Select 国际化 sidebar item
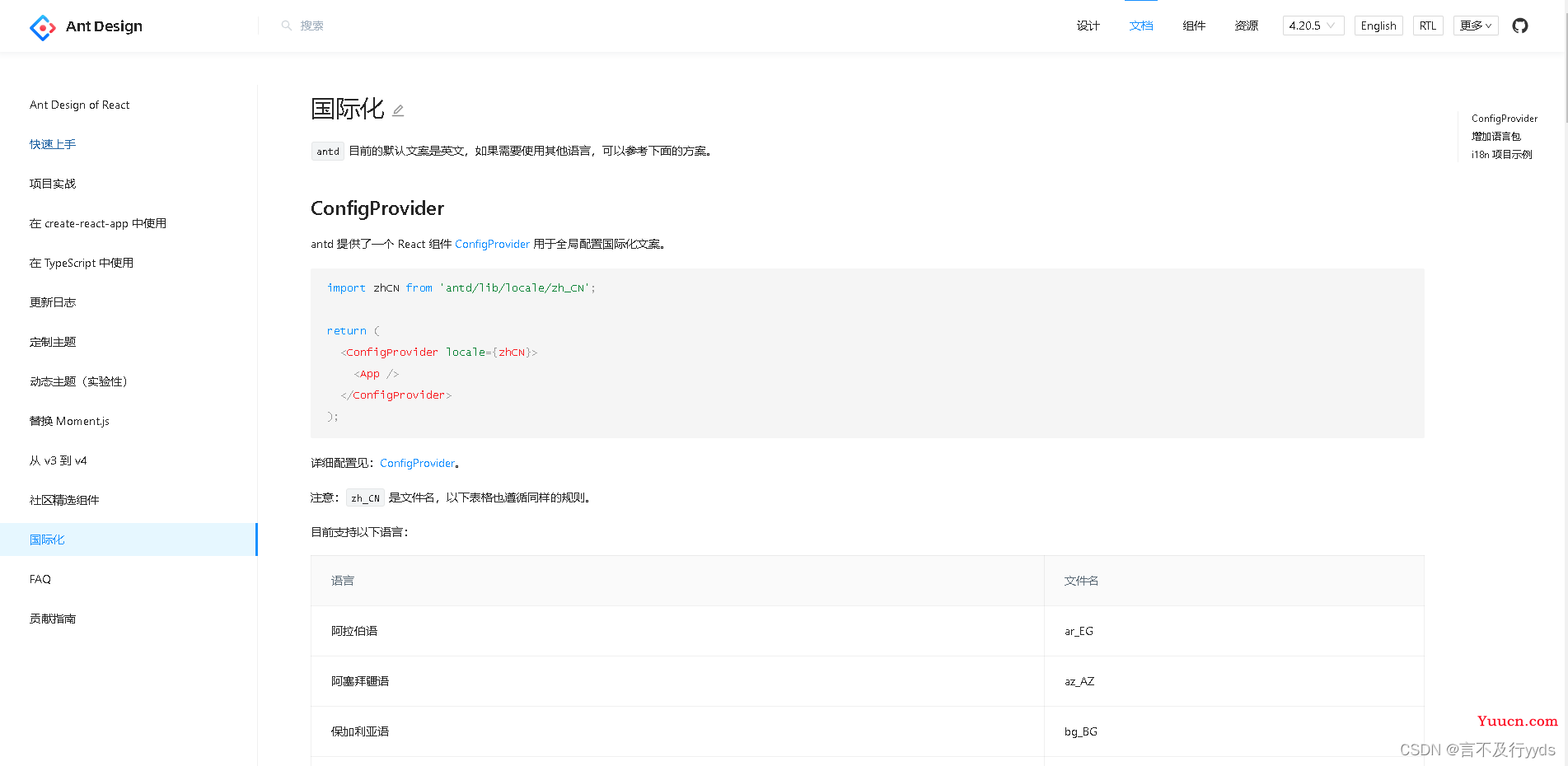 point(129,539)
